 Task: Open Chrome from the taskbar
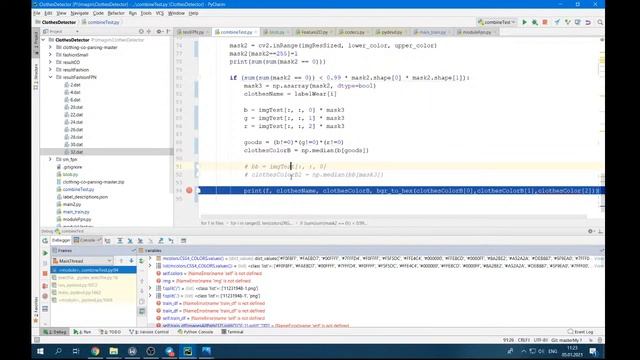point(95,351)
